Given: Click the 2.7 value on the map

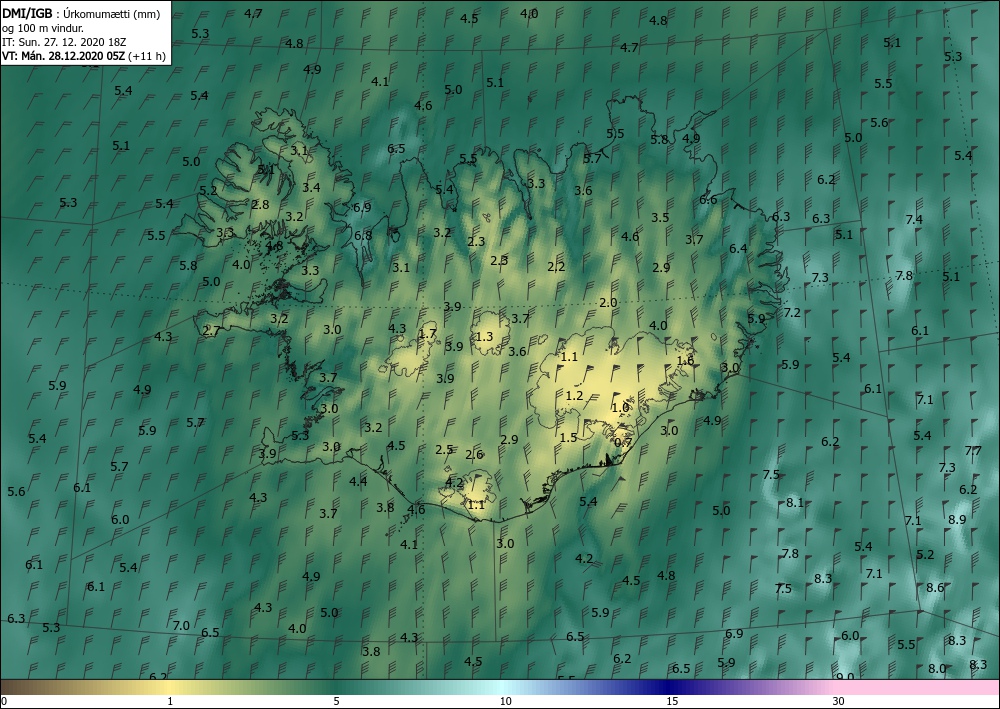Looking at the screenshot, I should tap(211, 331).
